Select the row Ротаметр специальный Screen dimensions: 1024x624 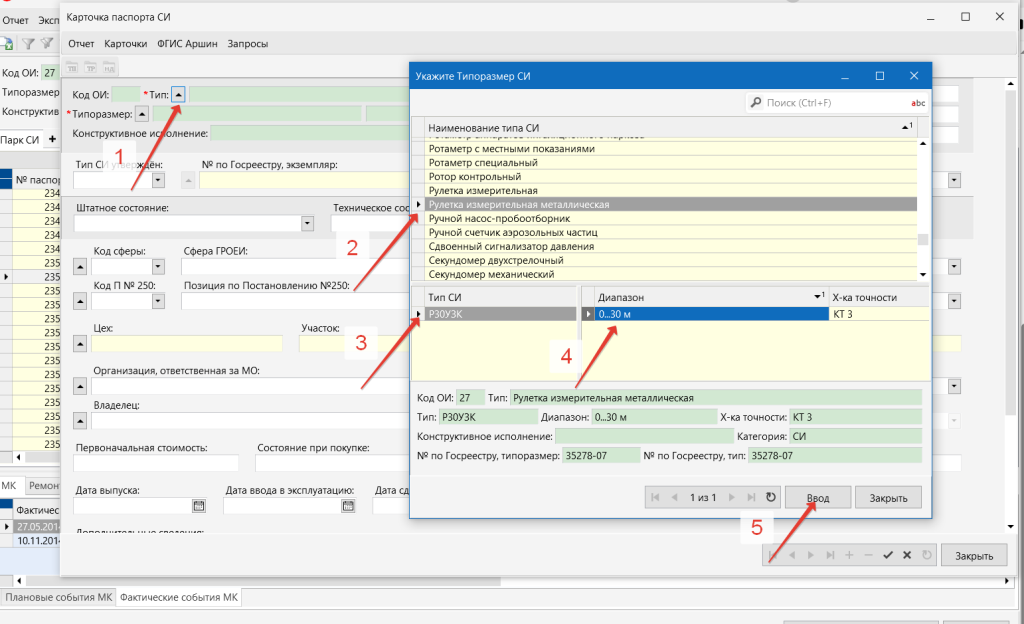(x=671, y=163)
